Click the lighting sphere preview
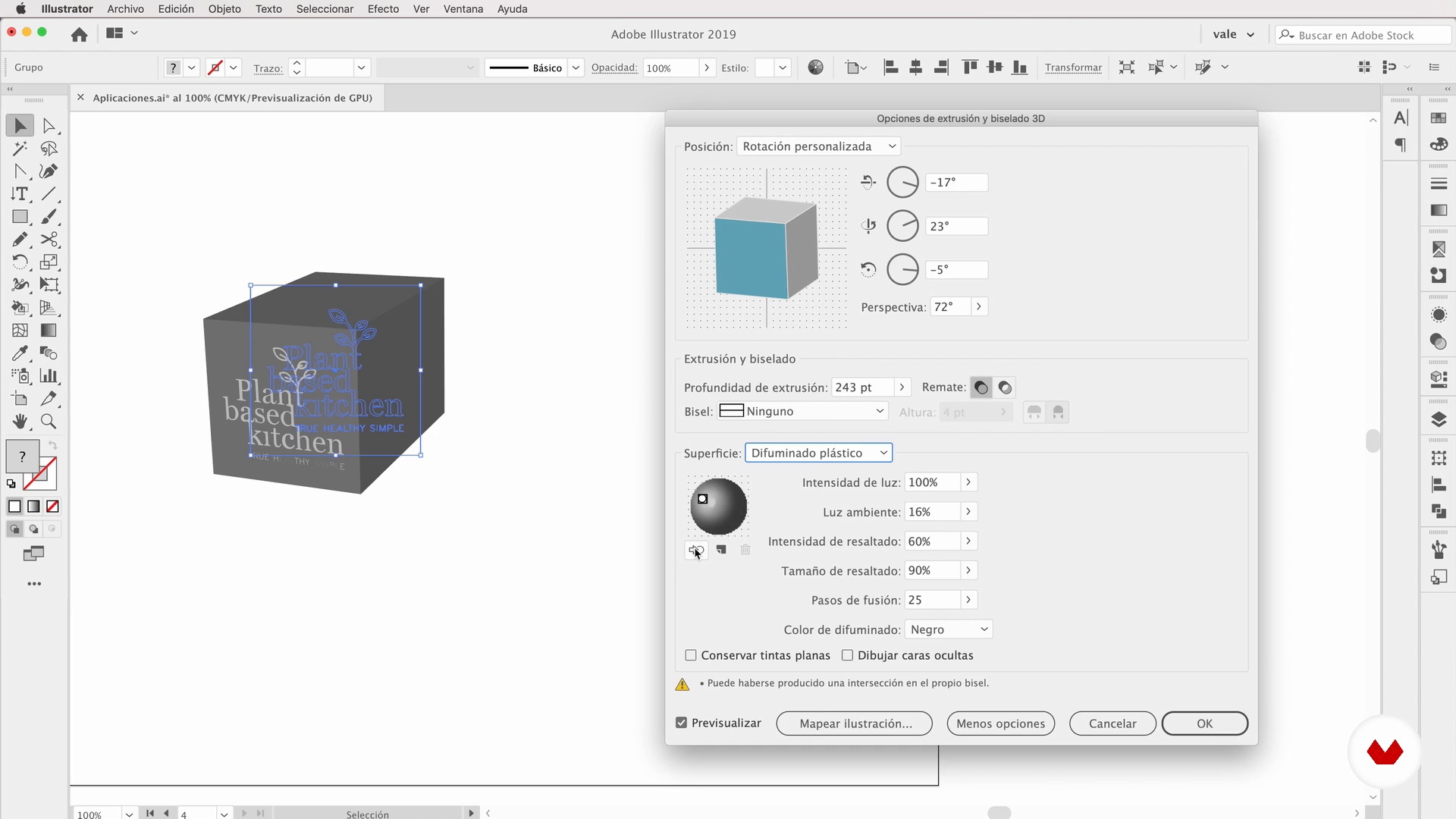The image size is (1456, 819). click(718, 506)
